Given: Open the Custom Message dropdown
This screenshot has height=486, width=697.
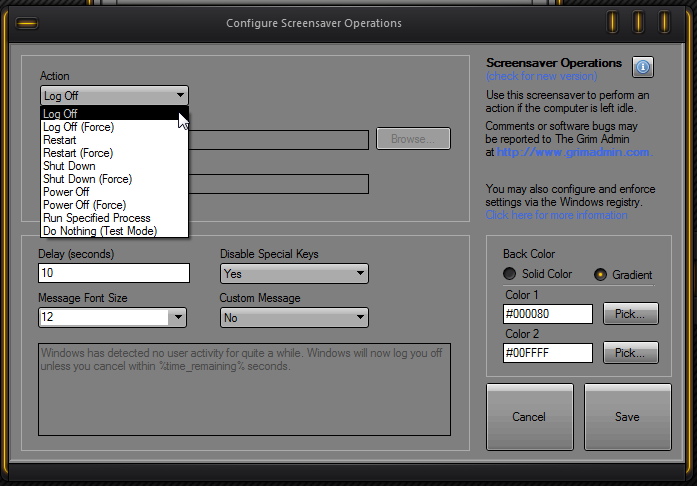Looking at the screenshot, I should [x=294, y=317].
